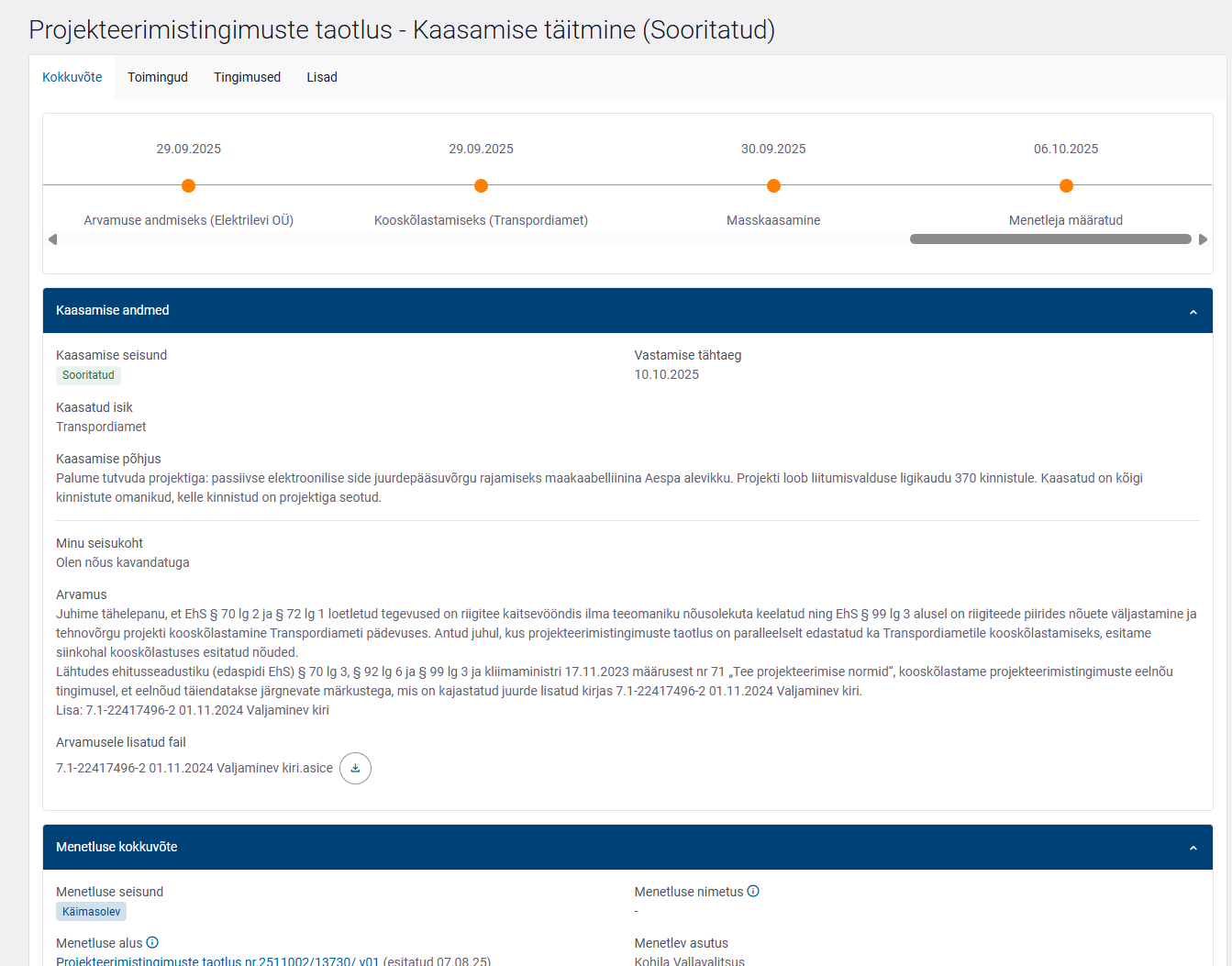Open Projekteerimistingimuste taotlus link
1232x966 pixels.
(217, 960)
